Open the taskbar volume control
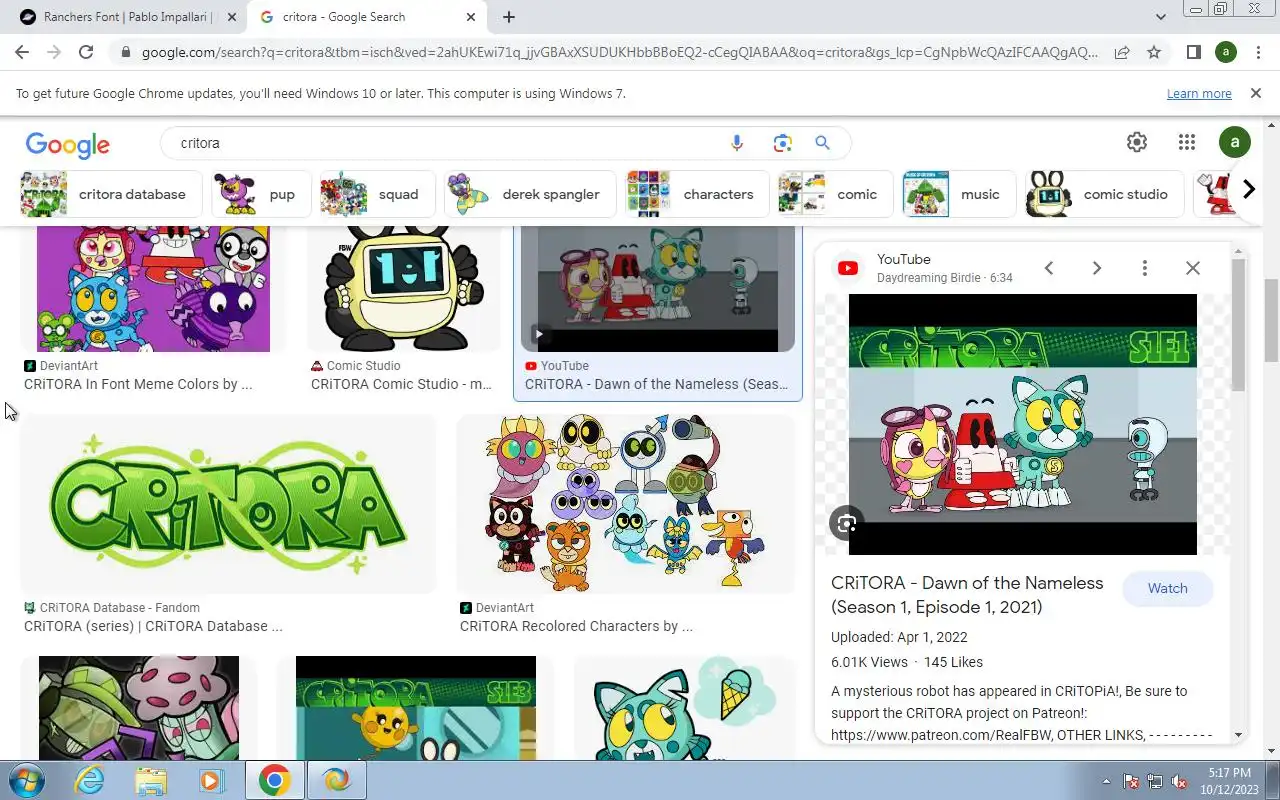Viewport: 1280px width, 800px height. point(1180,781)
